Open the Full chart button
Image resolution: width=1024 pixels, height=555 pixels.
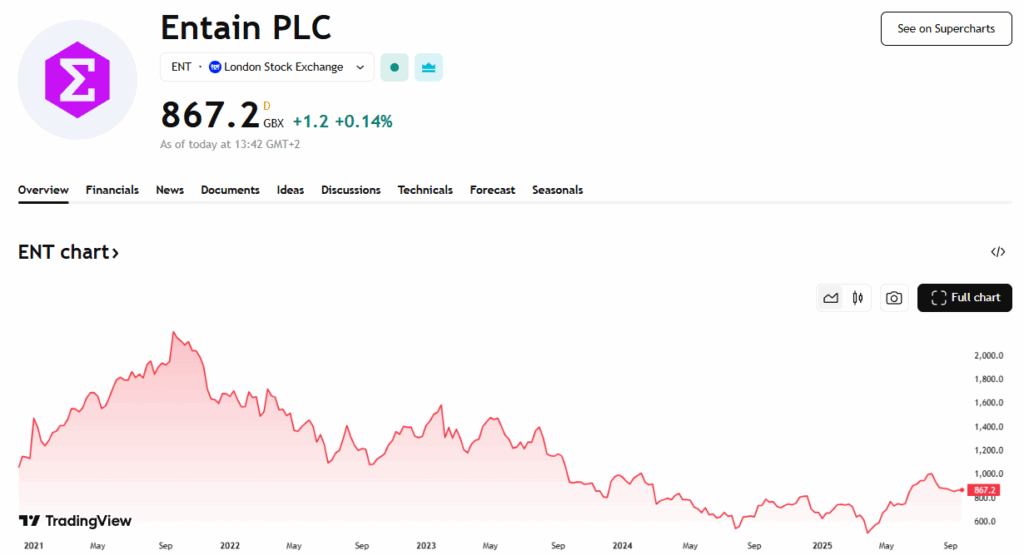tap(965, 298)
